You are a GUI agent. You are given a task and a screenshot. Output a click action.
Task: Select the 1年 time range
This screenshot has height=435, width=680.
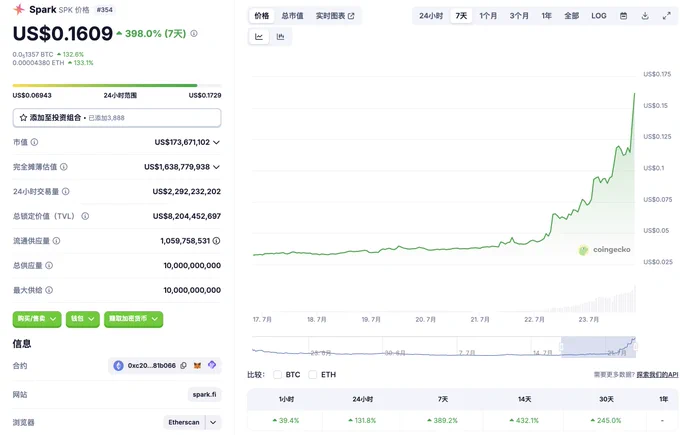[546, 16]
